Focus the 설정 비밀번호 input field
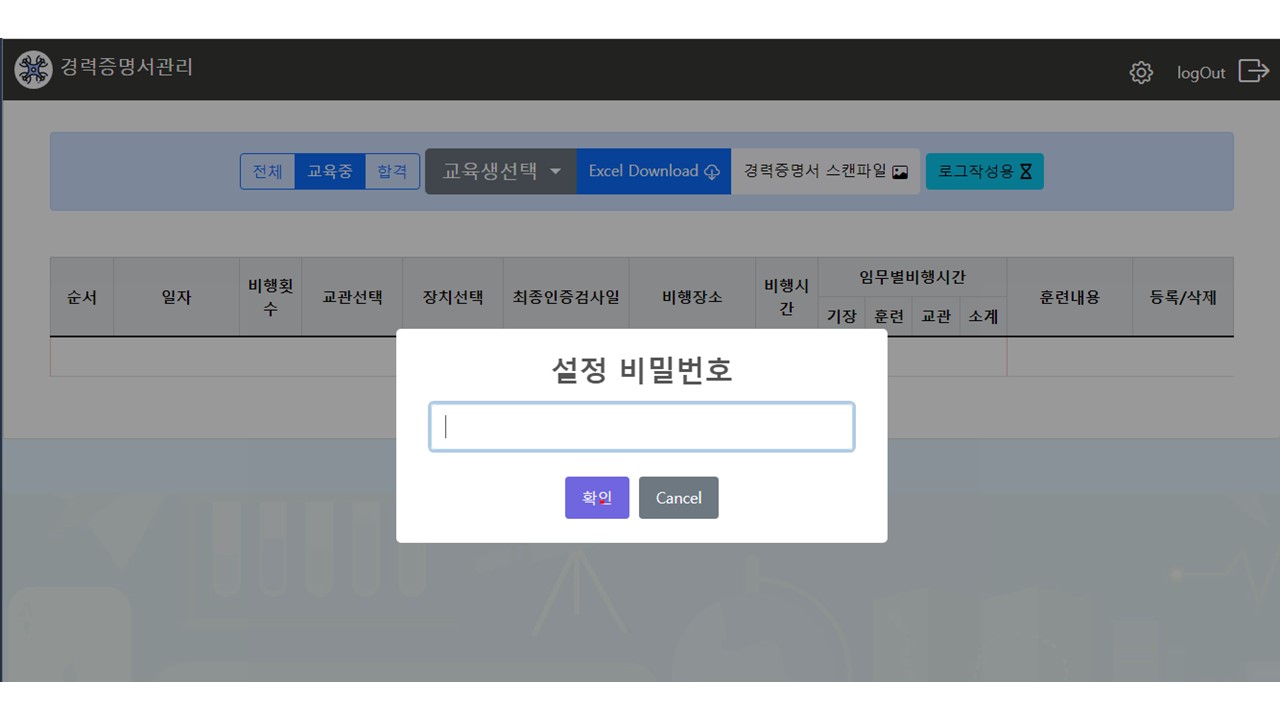This screenshot has height=720, width=1280. click(641, 427)
